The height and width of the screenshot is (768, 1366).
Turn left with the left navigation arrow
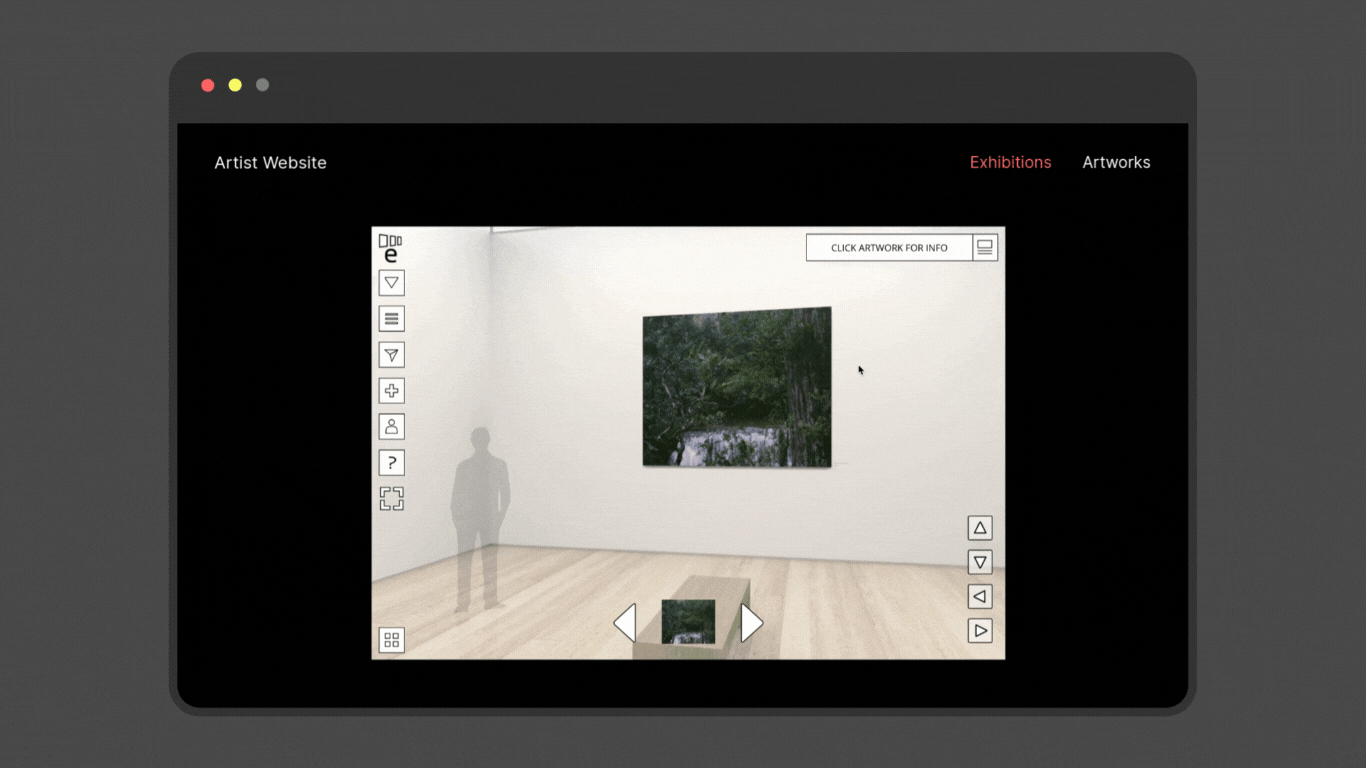[980, 597]
